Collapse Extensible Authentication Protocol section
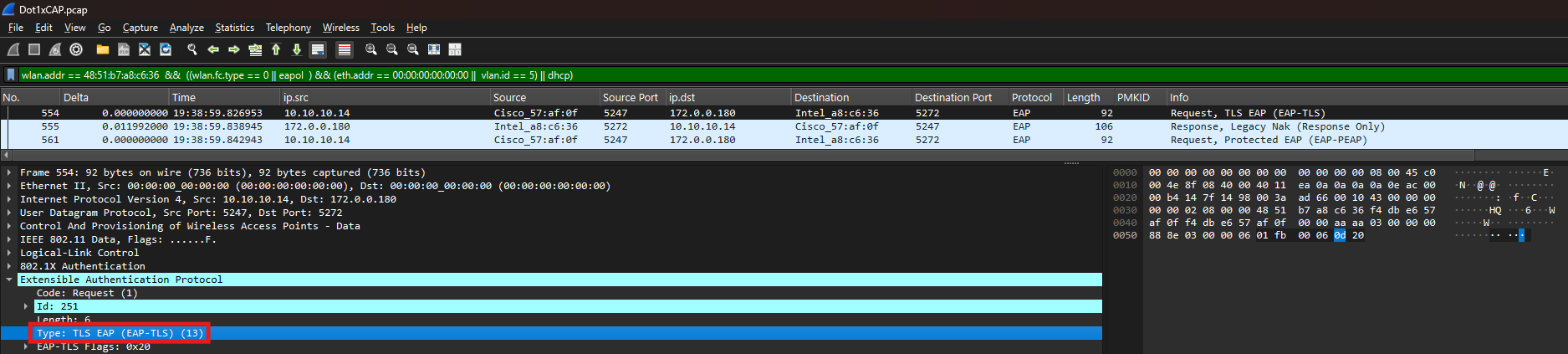The height and width of the screenshot is (354, 1568). click(9, 280)
